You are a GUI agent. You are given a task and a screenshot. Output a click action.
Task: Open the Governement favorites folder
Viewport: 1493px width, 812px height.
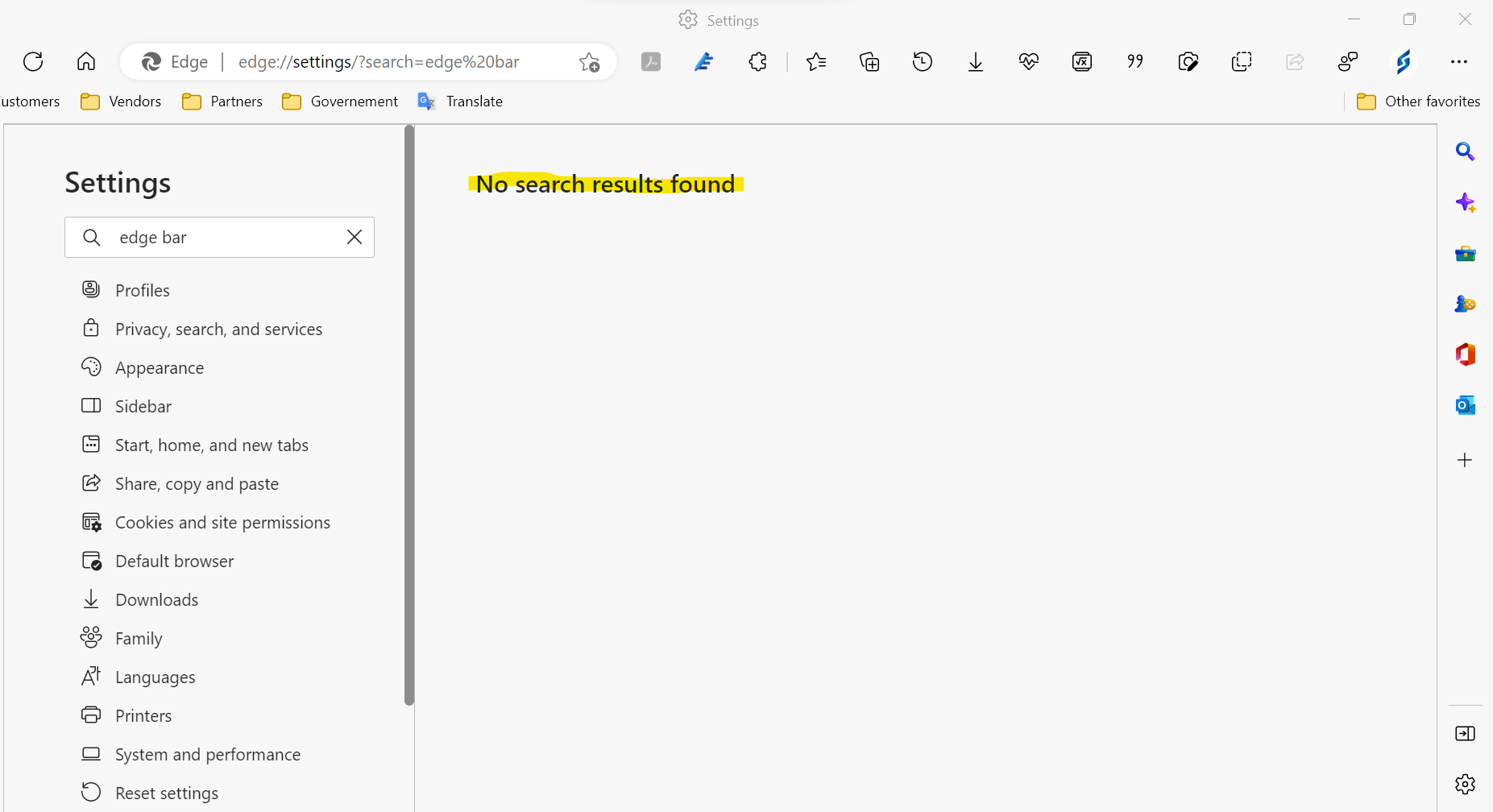340,101
